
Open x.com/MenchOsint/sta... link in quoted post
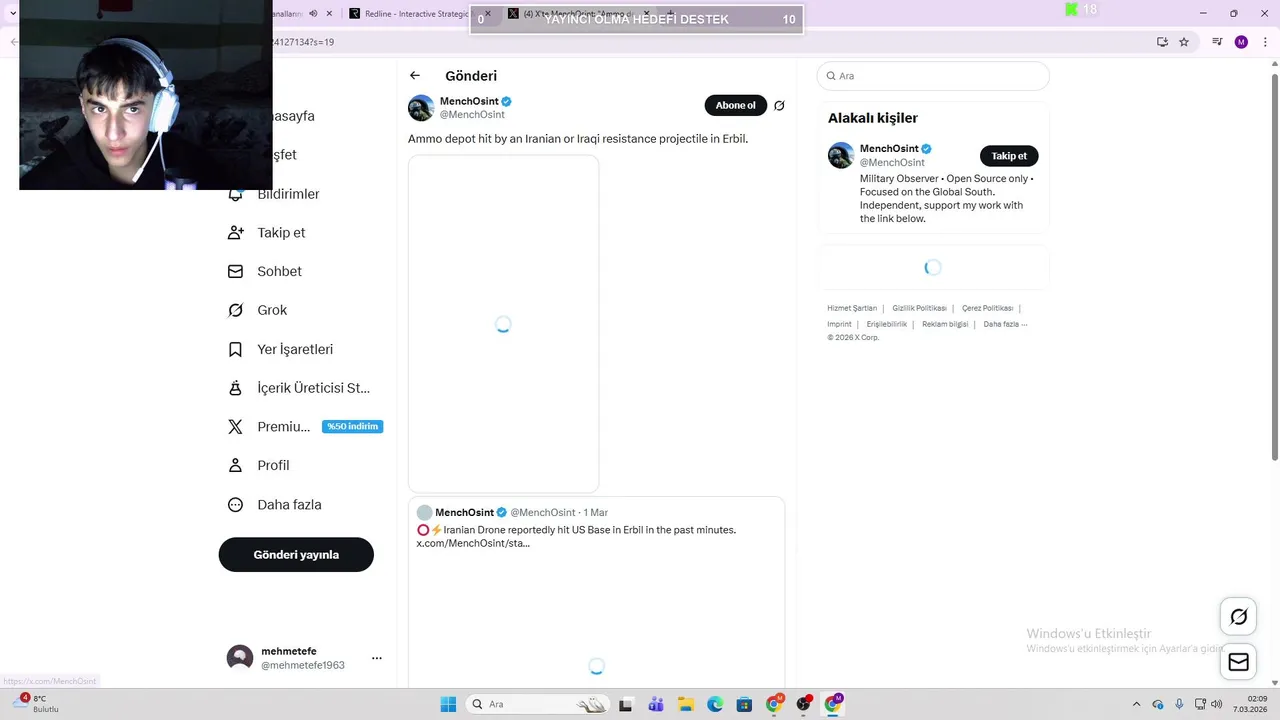[473, 543]
